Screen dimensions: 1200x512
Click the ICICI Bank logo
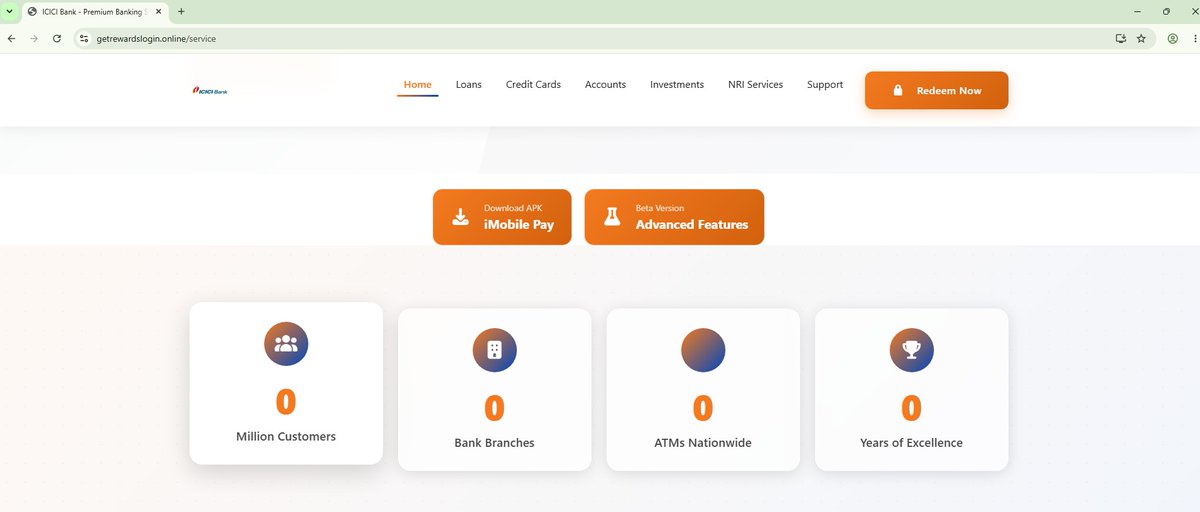point(210,90)
